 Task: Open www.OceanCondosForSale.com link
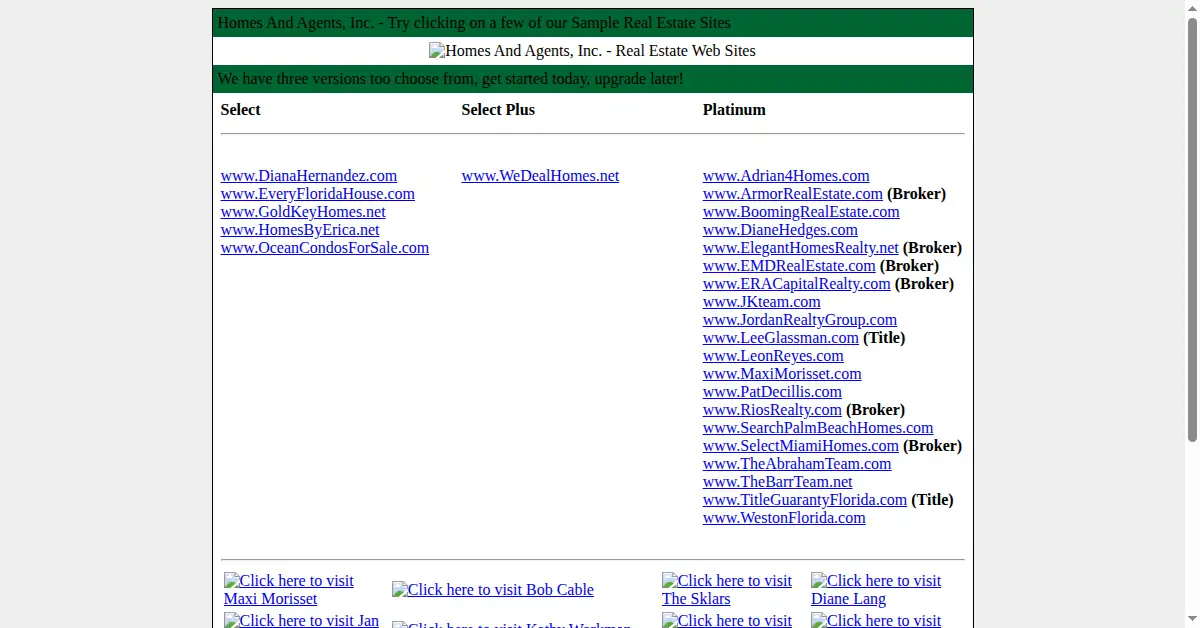(325, 248)
